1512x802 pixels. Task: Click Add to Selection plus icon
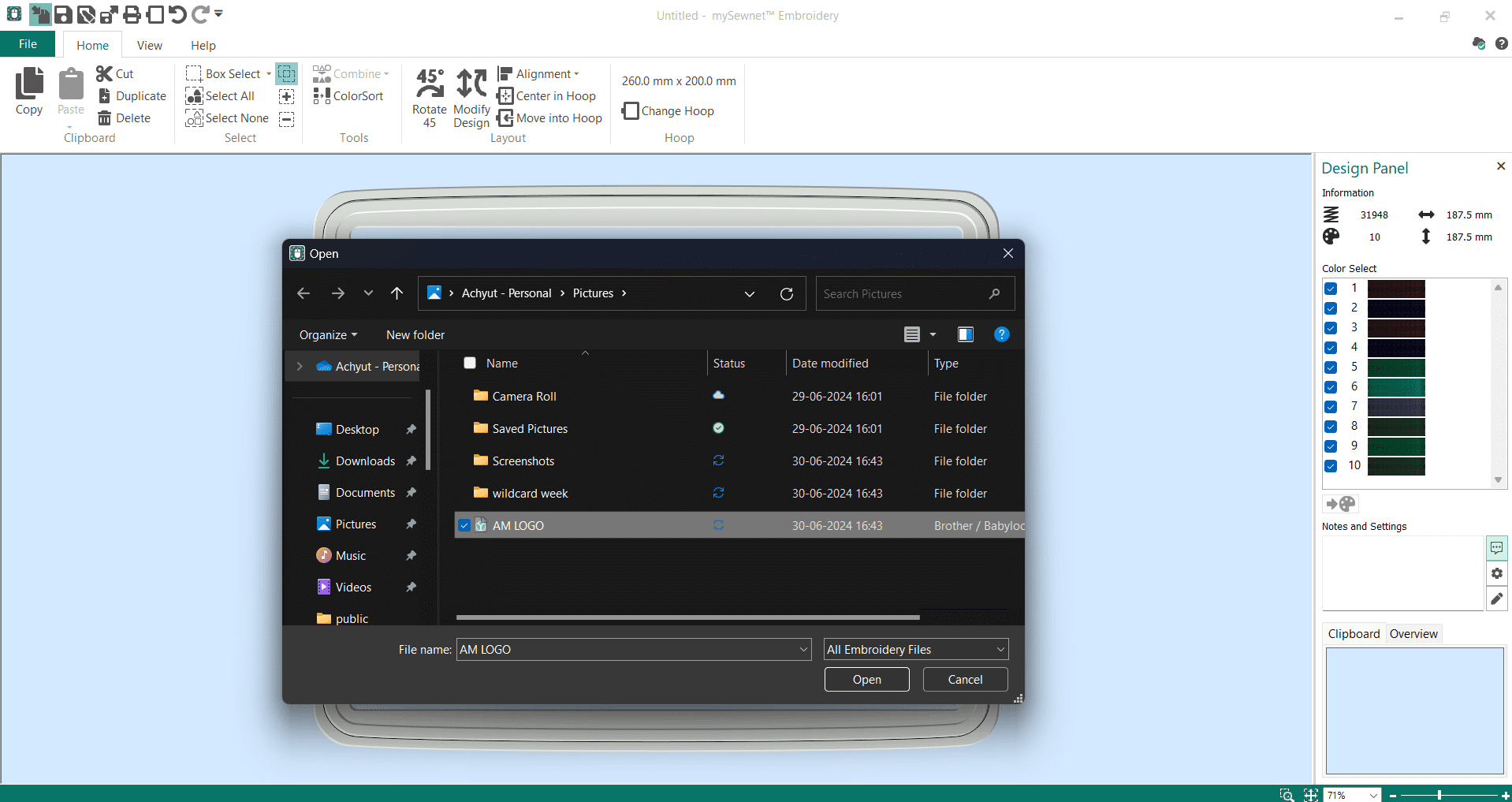tap(287, 96)
